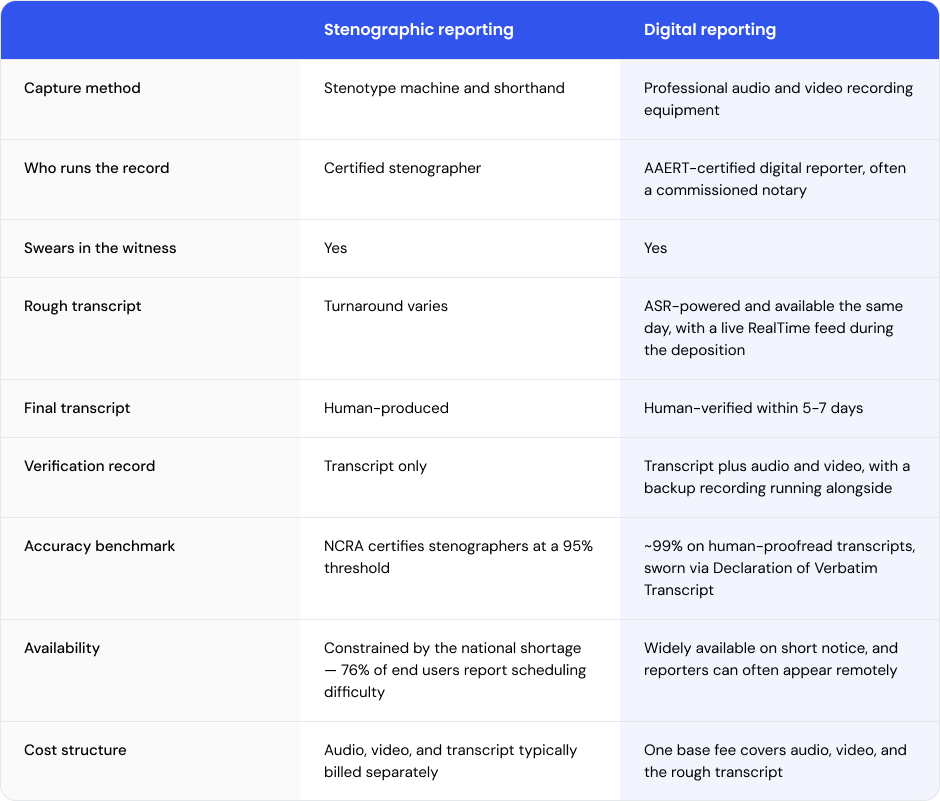Viewport: 940px width, 801px height.
Task: Click the Availability row label
Action: coord(62,648)
